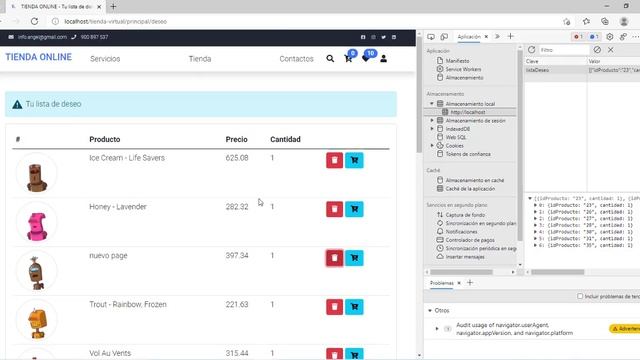Open the Twitter icon in top bar
This screenshot has height=360, width=640.
384,37
